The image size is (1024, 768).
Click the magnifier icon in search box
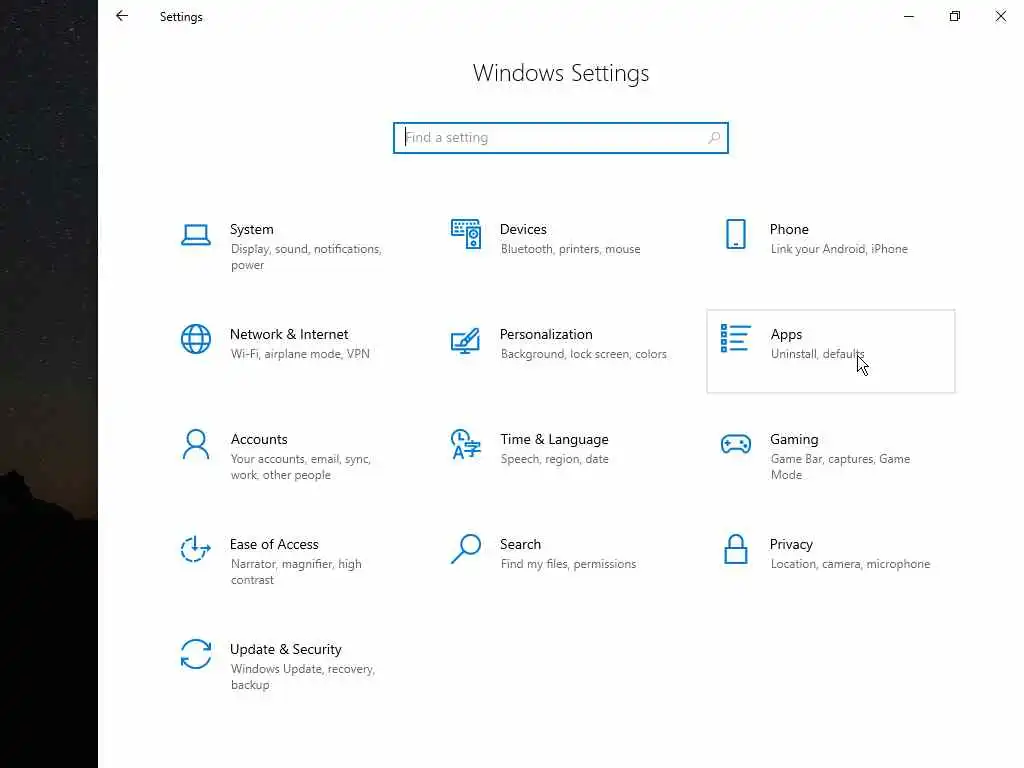pyautogui.click(x=714, y=138)
